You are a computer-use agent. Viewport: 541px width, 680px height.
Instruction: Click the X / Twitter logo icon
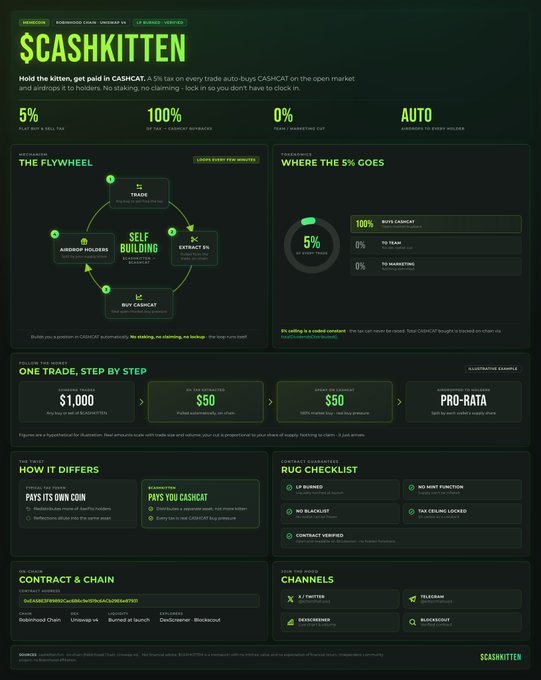290,599
